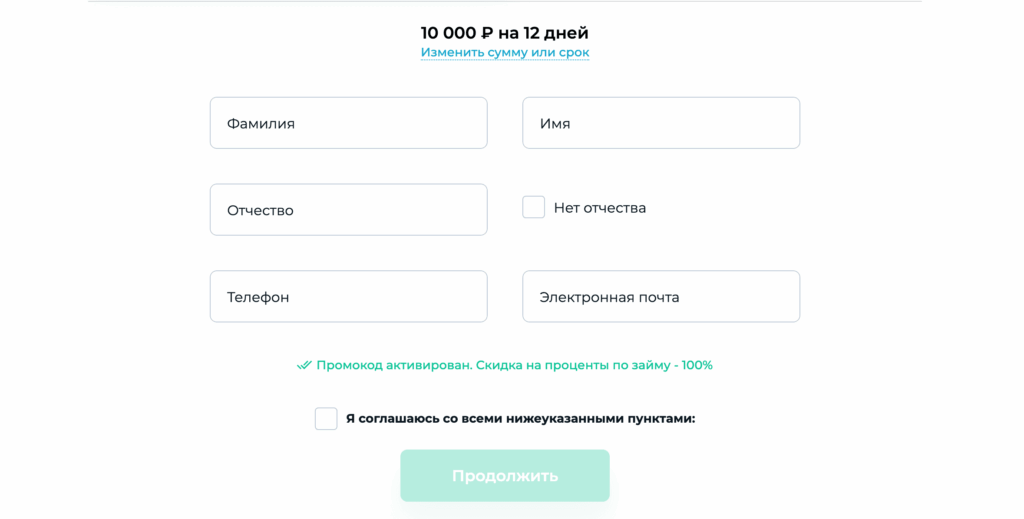Click the 'Я соглашаюсь со всеми' label text

coord(430,419)
